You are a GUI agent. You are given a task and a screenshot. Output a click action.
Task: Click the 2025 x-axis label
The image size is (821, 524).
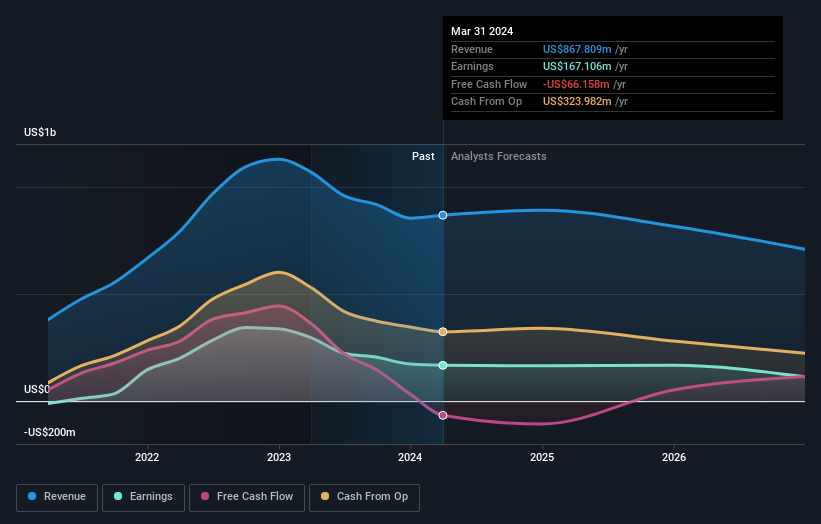pyautogui.click(x=542, y=457)
